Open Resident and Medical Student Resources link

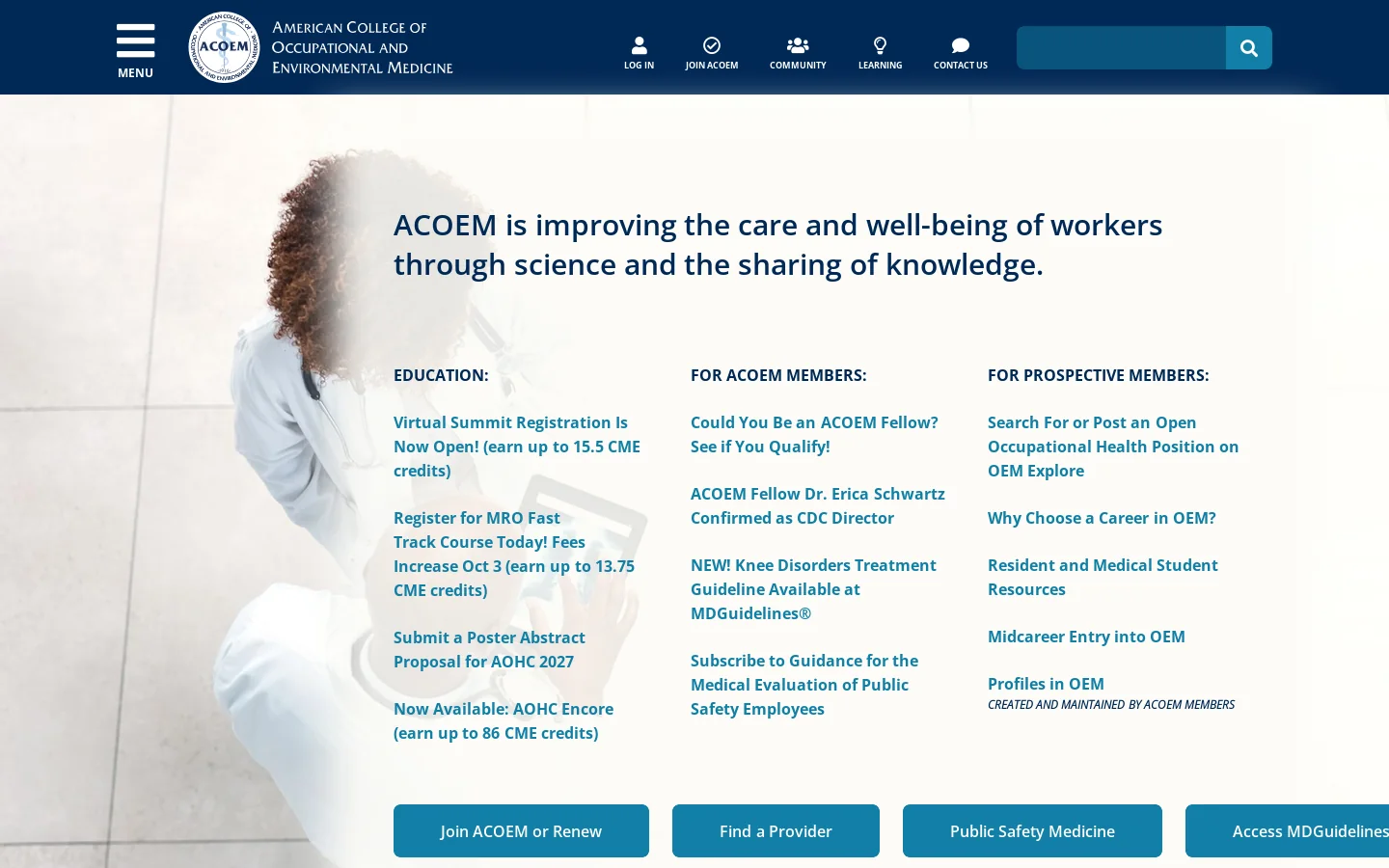tap(1103, 578)
